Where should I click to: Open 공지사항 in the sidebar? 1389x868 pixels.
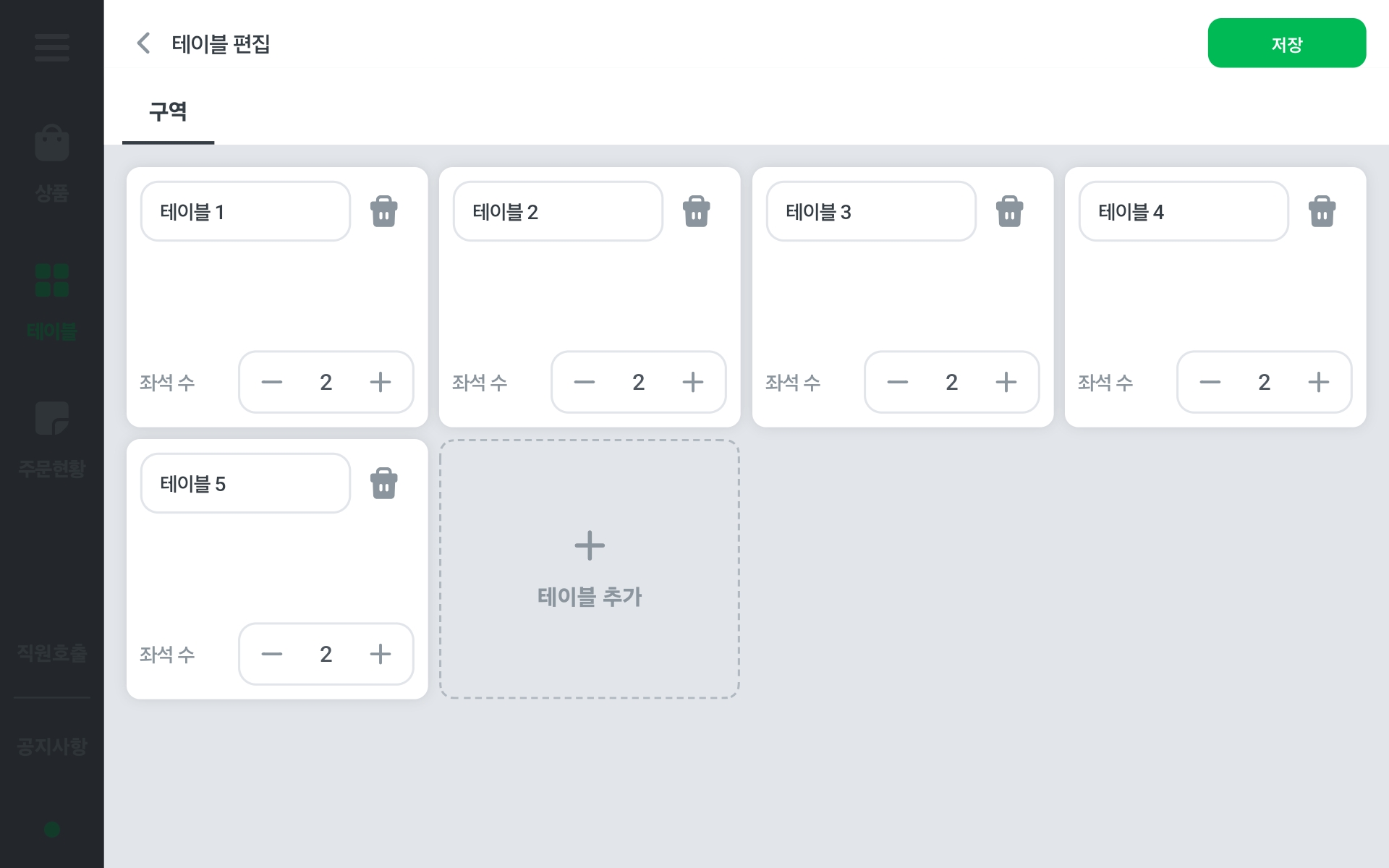[x=52, y=746]
